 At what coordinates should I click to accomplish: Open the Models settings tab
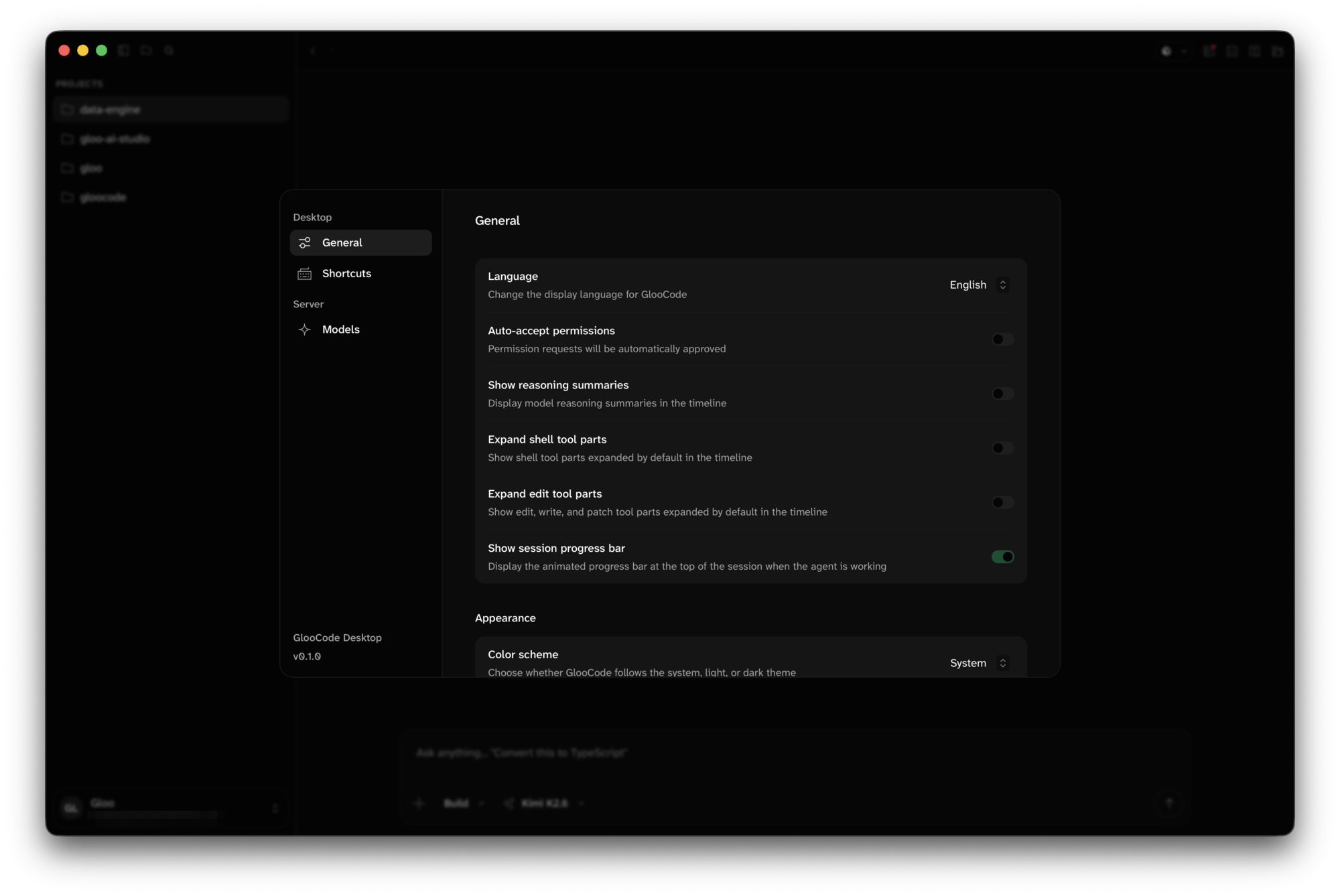(360, 329)
